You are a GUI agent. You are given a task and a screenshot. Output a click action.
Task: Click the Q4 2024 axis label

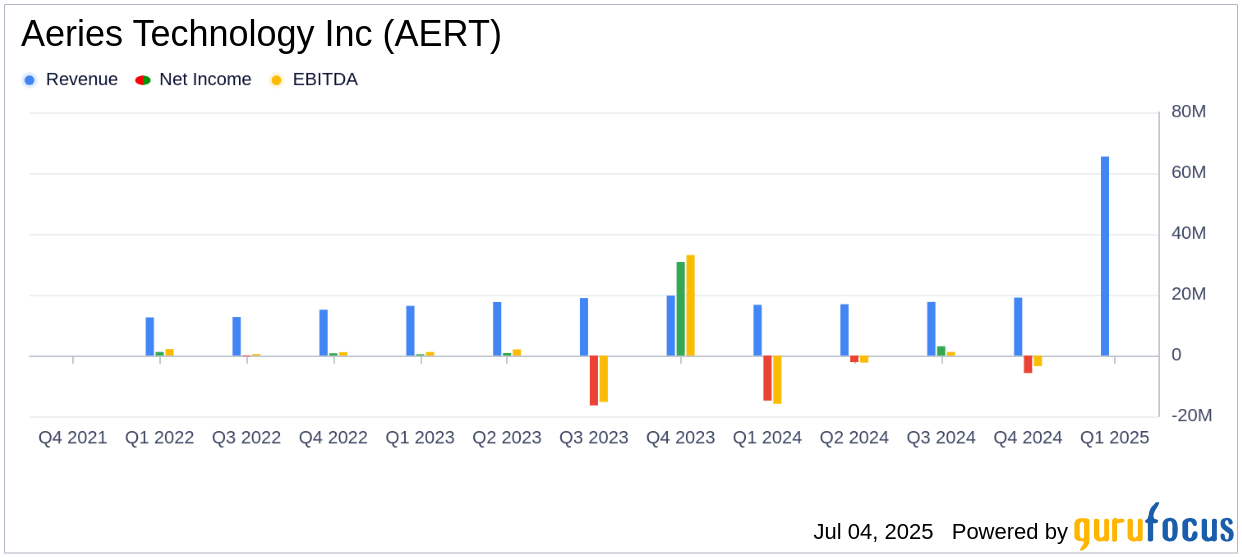(x=1028, y=438)
